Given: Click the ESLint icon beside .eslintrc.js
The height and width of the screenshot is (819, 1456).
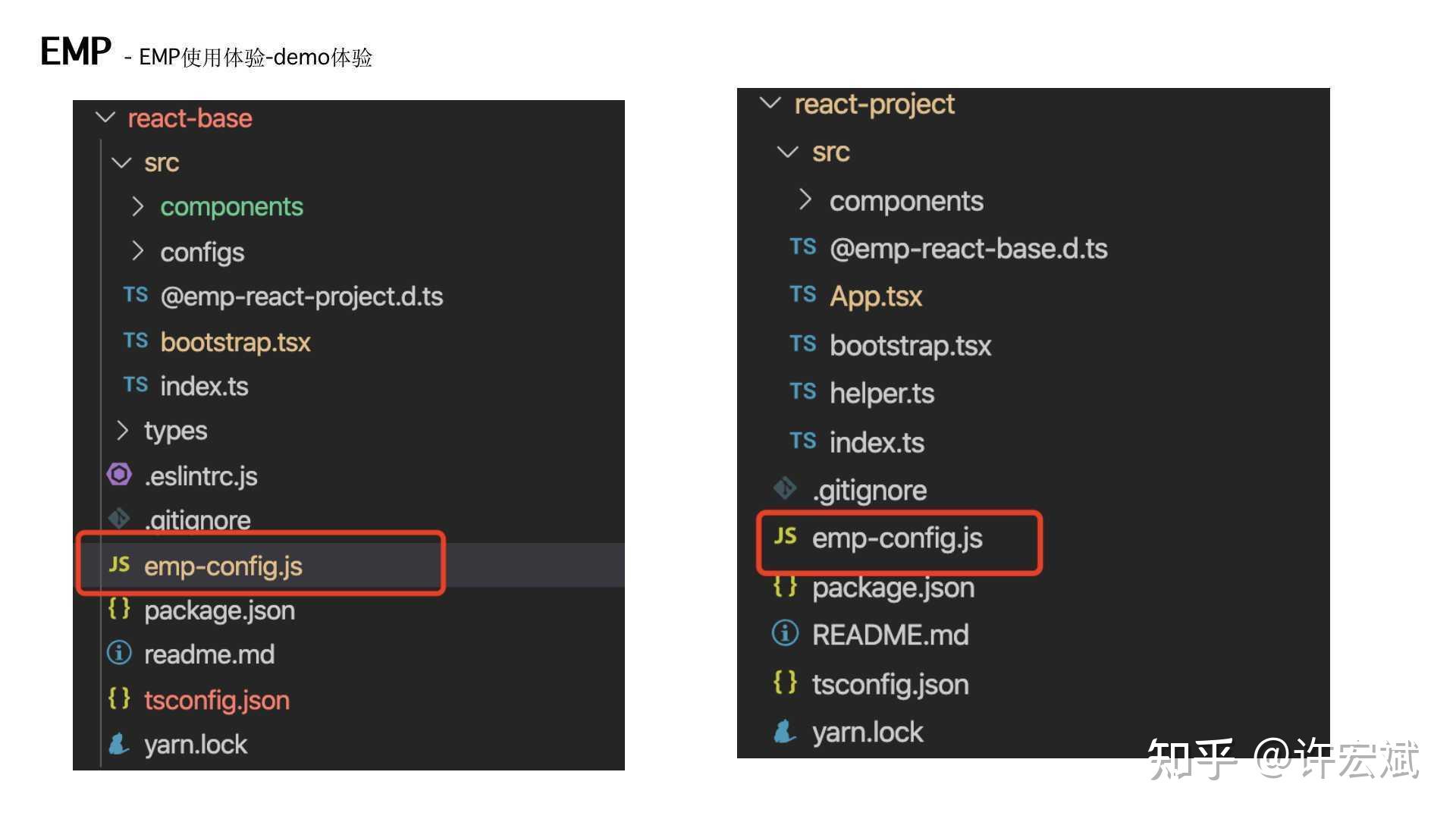Looking at the screenshot, I should 119,475.
